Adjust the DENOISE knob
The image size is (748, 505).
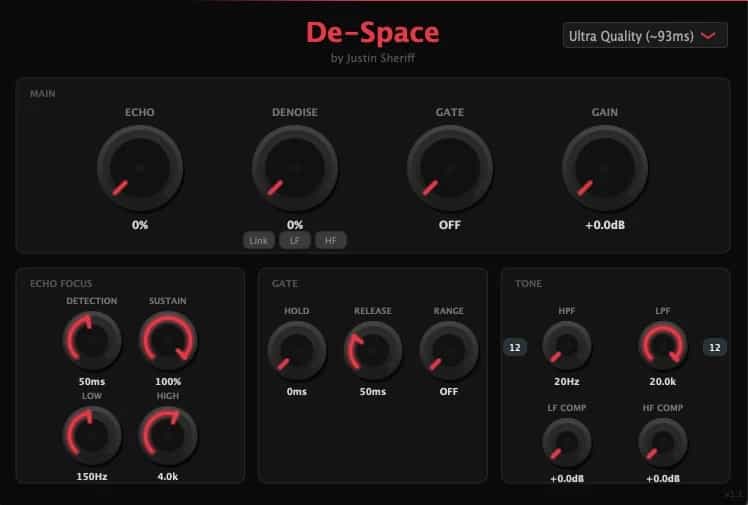click(x=295, y=168)
